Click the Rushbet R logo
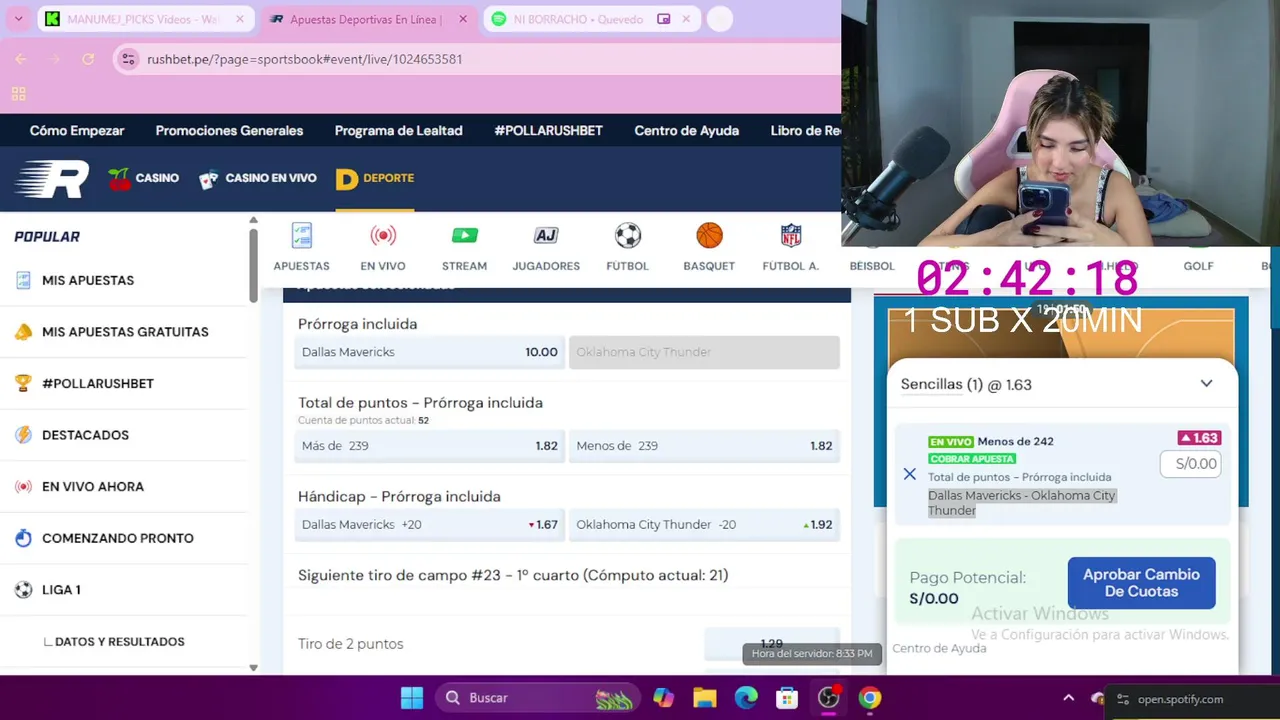 point(52,179)
